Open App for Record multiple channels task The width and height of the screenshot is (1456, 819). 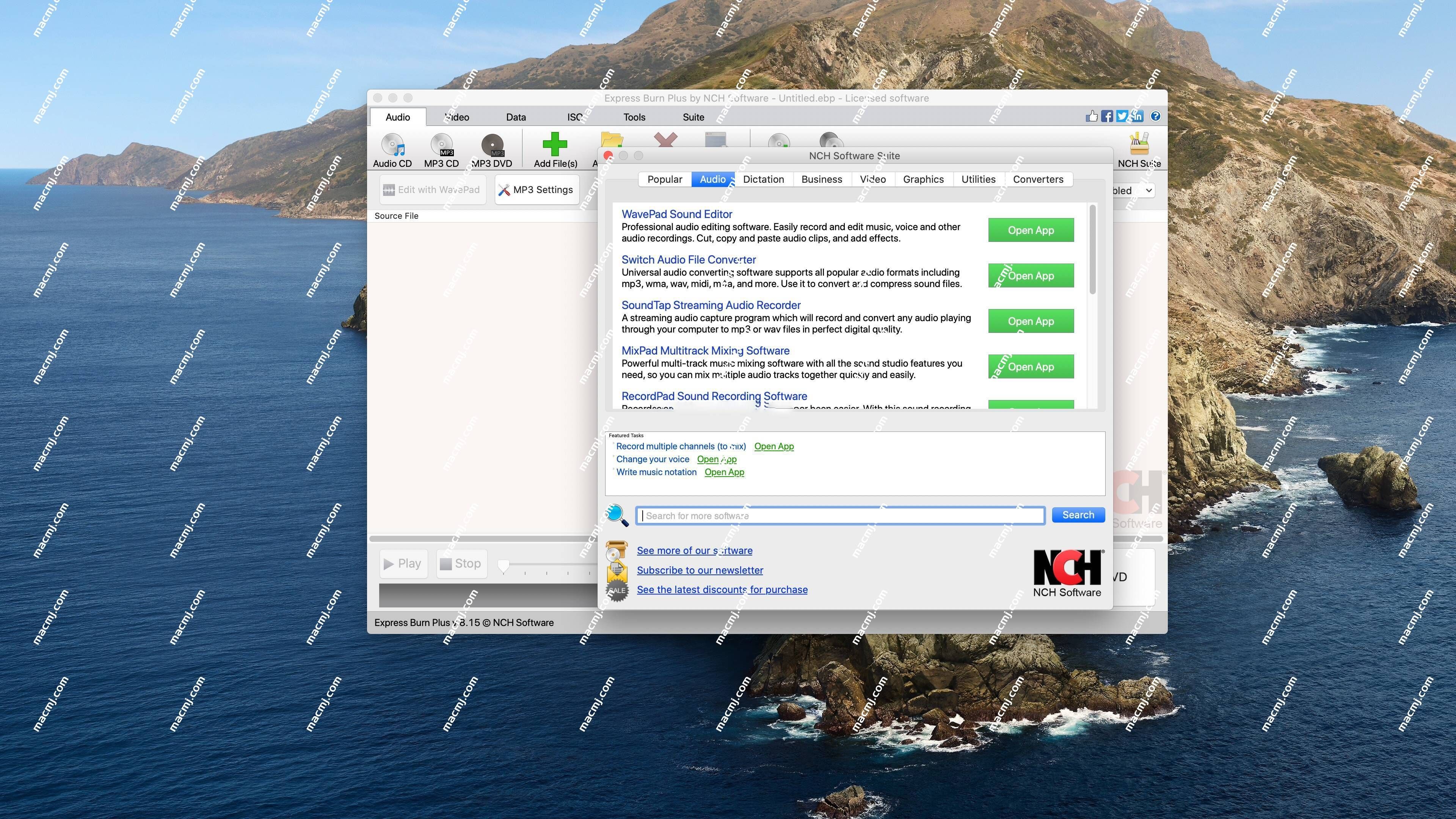774,447
